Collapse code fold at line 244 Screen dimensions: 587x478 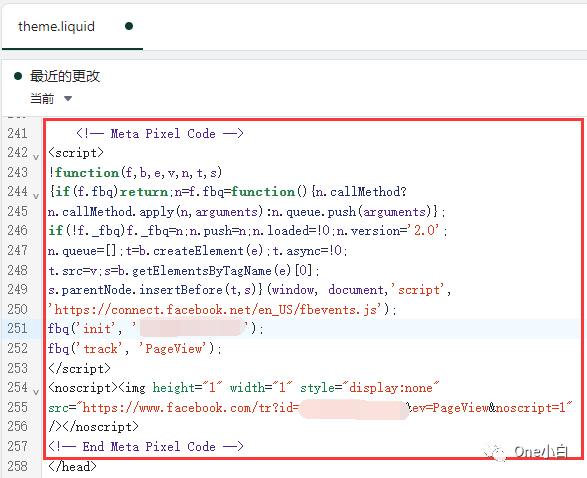pos(36,196)
